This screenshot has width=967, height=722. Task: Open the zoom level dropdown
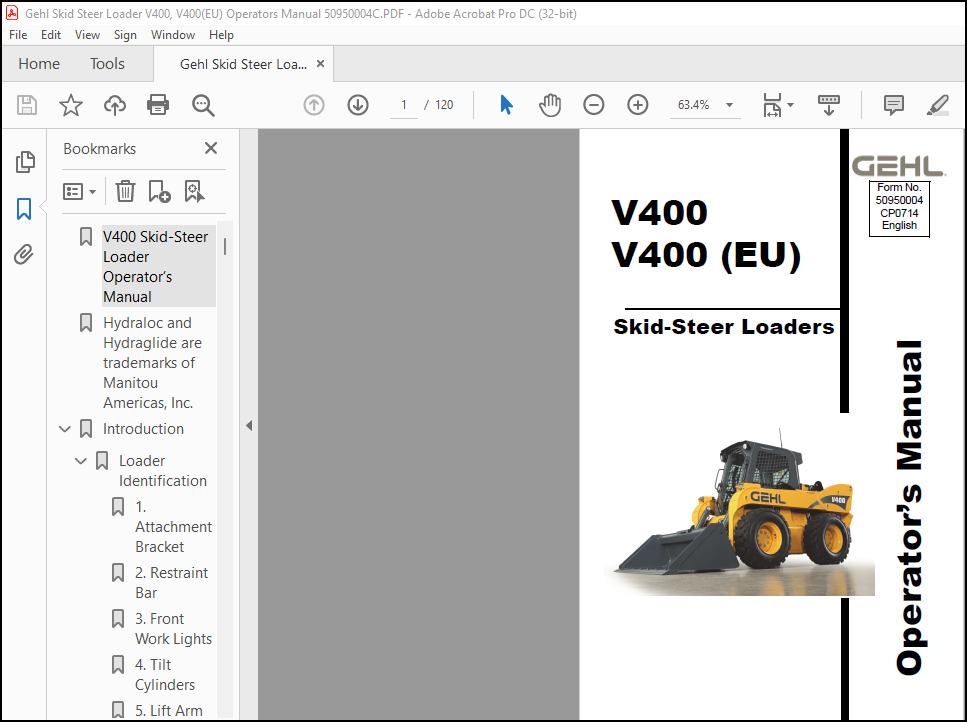tap(729, 105)
